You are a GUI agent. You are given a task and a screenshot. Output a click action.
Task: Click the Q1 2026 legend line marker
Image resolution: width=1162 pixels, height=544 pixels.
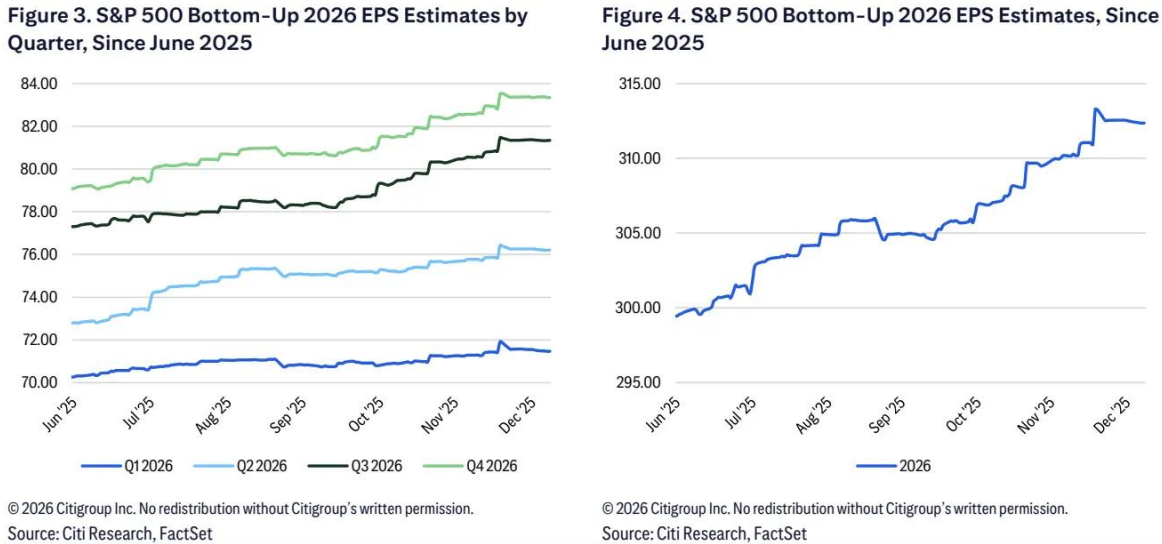click(x=100, y=465)
